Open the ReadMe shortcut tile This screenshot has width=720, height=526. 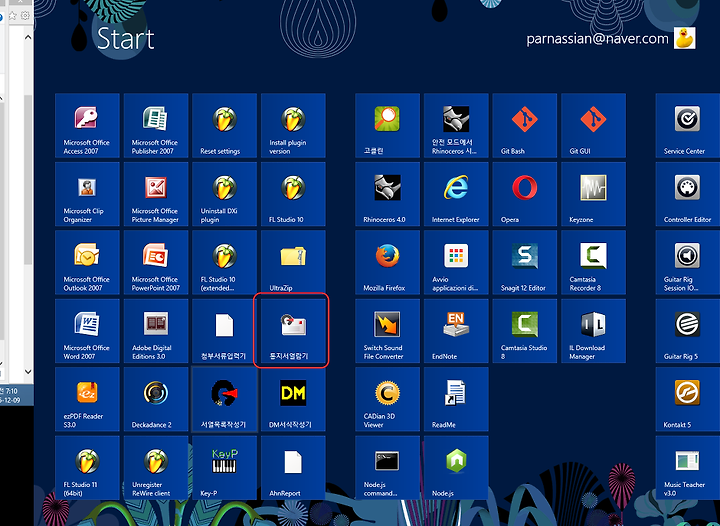click(456, 399)
